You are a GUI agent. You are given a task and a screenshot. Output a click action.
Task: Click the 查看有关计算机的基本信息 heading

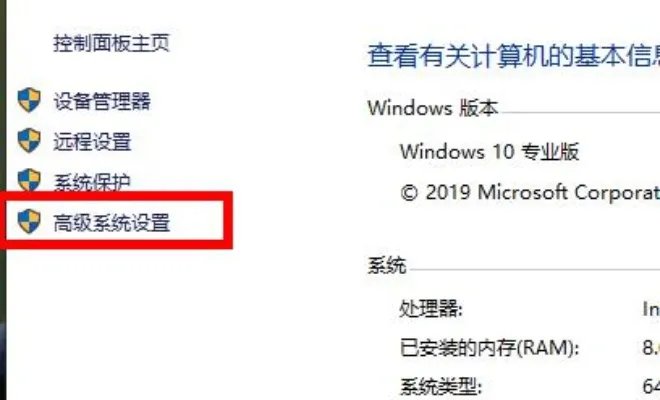pyautogui.click(x=514, y=56)
